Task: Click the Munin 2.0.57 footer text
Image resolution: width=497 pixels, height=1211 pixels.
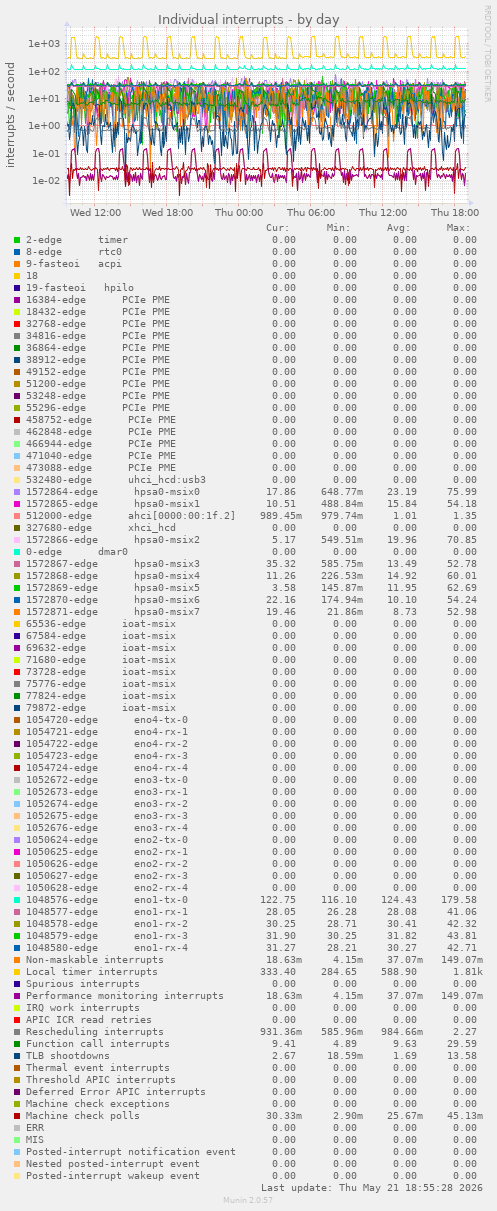Action: point(248,1200)
